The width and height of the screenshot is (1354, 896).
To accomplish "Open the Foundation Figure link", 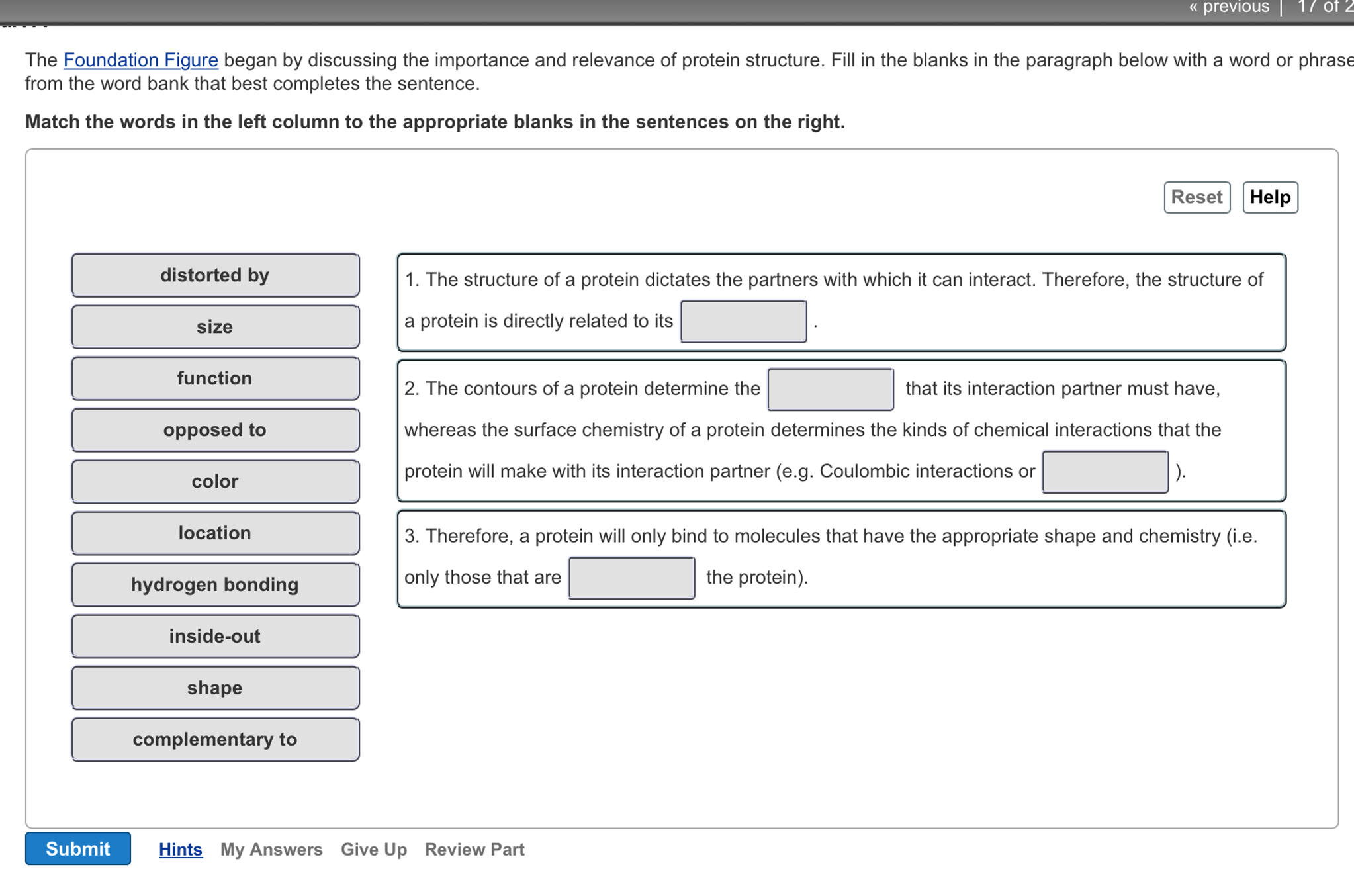I will pyautogui.click(x=140, y=60).
